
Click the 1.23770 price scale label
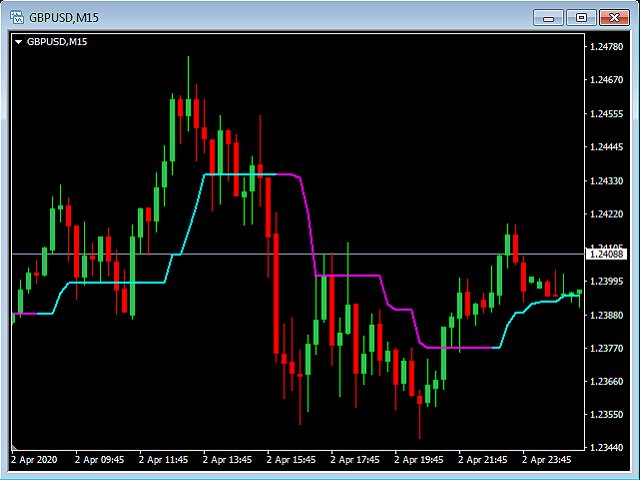pos(607,348)
